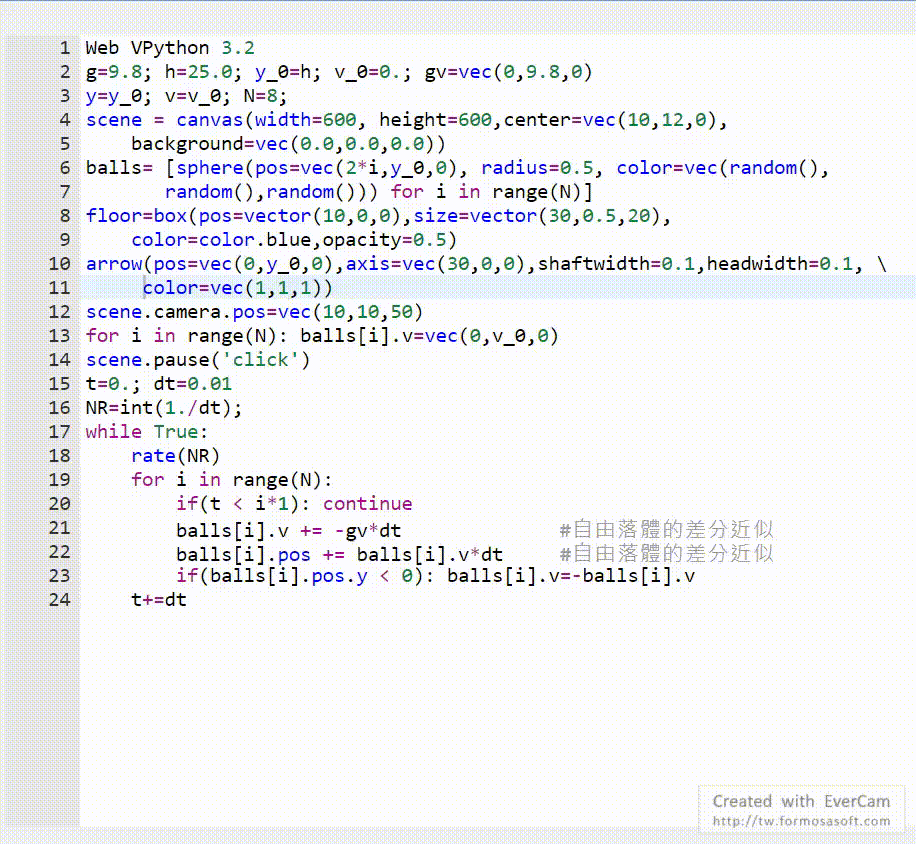The width and height of the screenshot is (916, 844).
Task: Click 'scene.camera.pos=vec(10,10,50)' line
Action: click(x=254, y=312)
